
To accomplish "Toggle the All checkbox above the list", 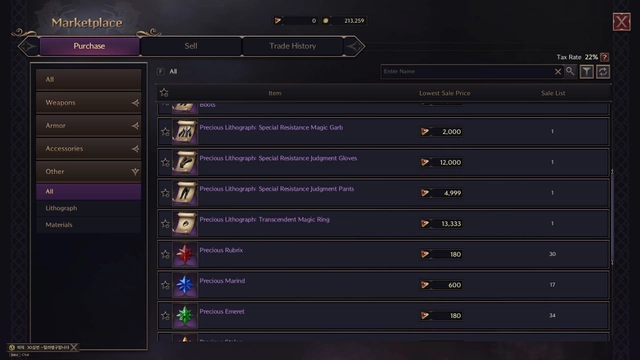I will pos(161,71).
